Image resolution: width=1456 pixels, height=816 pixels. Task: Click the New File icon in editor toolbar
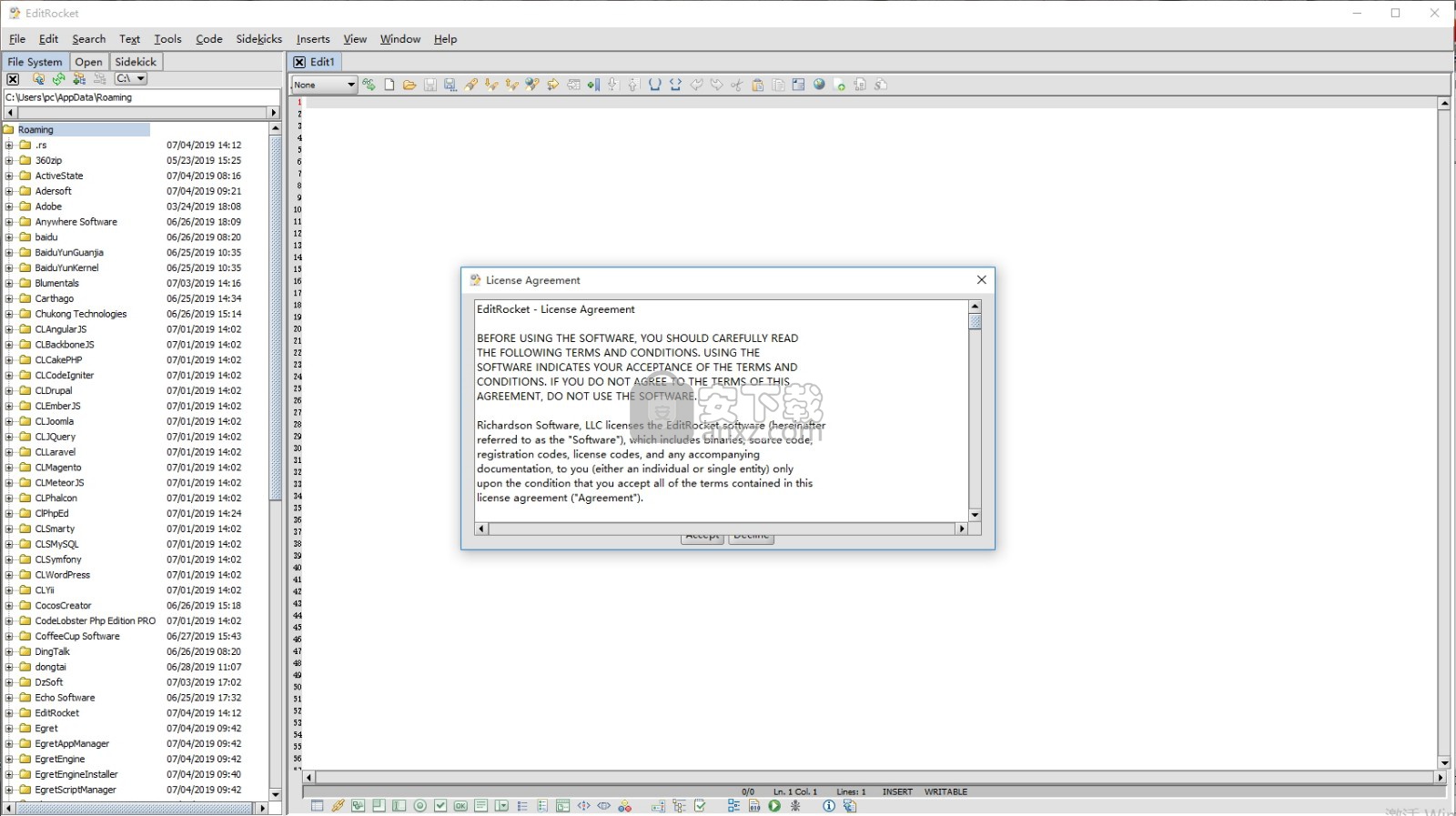(389, 85)
